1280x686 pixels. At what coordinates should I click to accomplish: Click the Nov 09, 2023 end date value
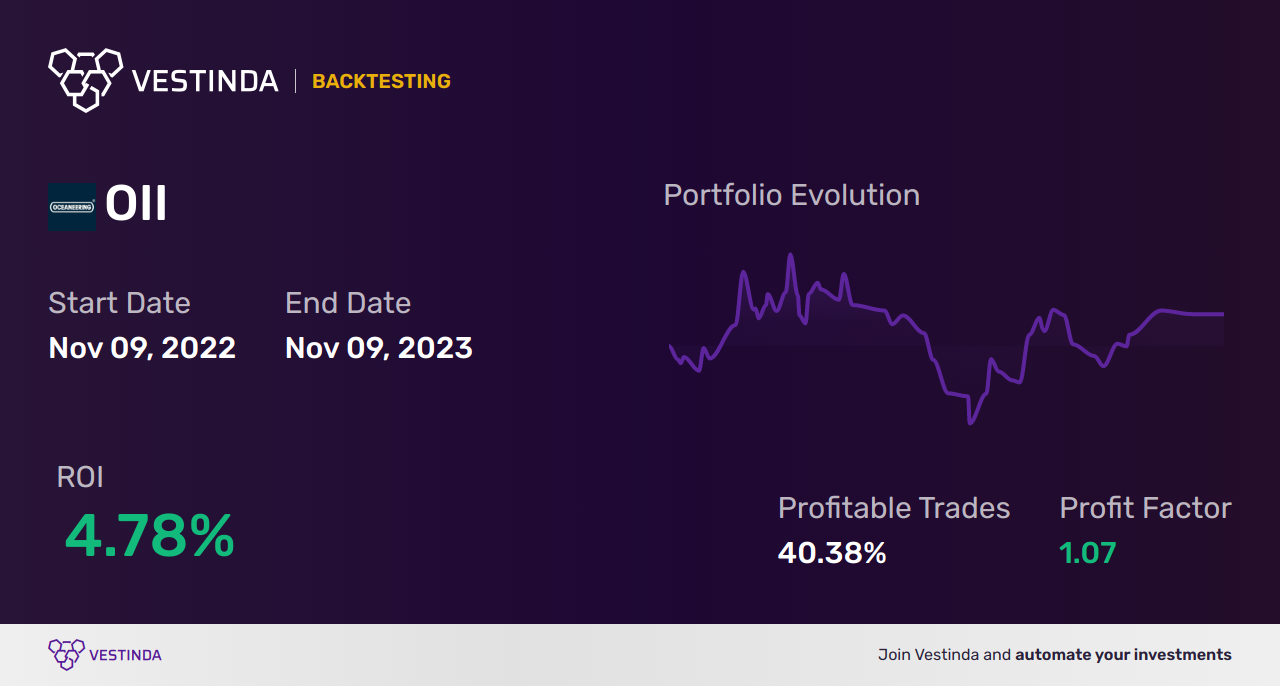[379, 348]
